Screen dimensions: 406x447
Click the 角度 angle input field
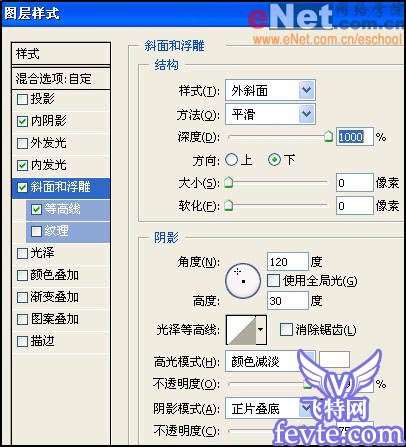[x=288, y=262]
